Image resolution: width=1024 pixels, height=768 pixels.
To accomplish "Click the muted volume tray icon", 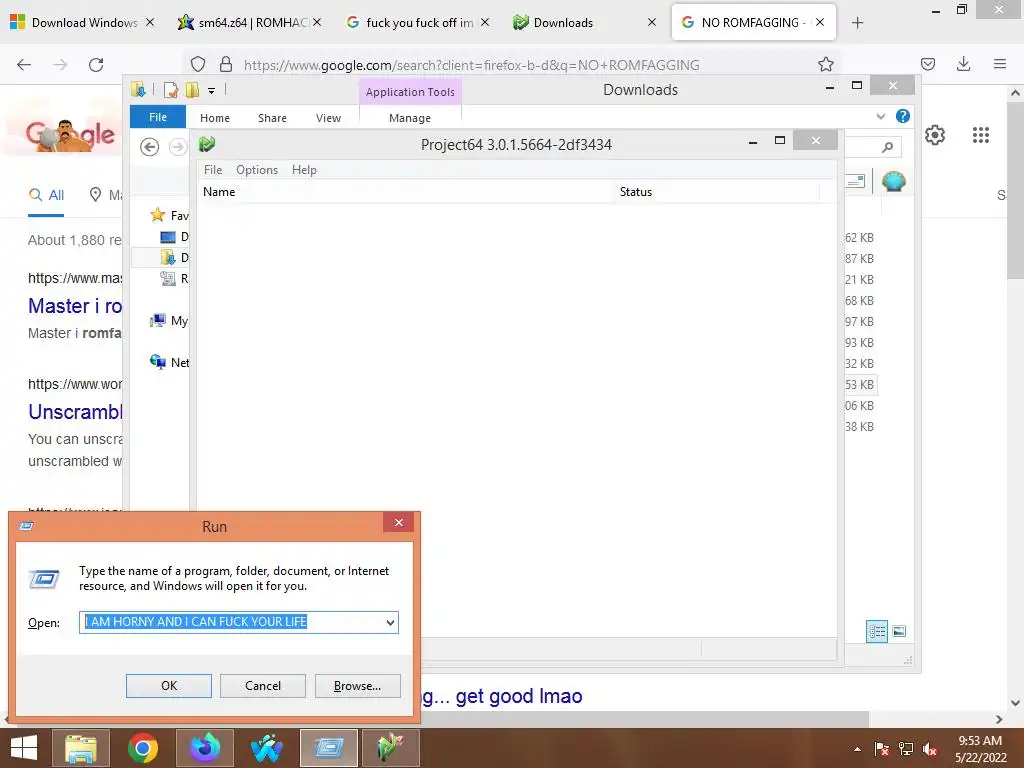I will tap(930, 749).
